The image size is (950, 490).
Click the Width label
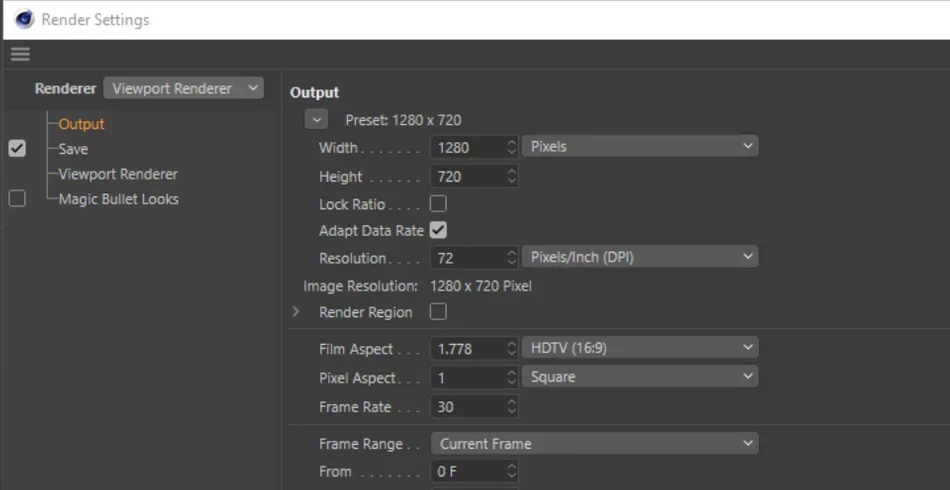point(338,147)
